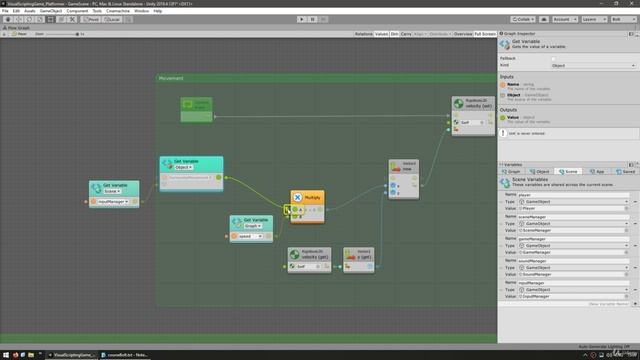
Task: Click the lock icon in Flow Graph toolbar
Action: pyautogui.click(x=4, y=34)
